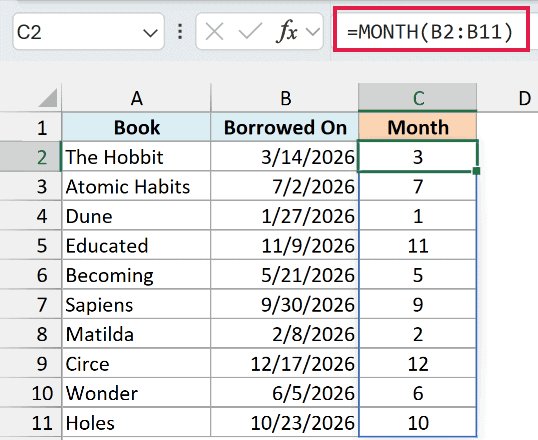Select date cell 7/2/2026
538x440 pixels.
(x=285, y=186)
